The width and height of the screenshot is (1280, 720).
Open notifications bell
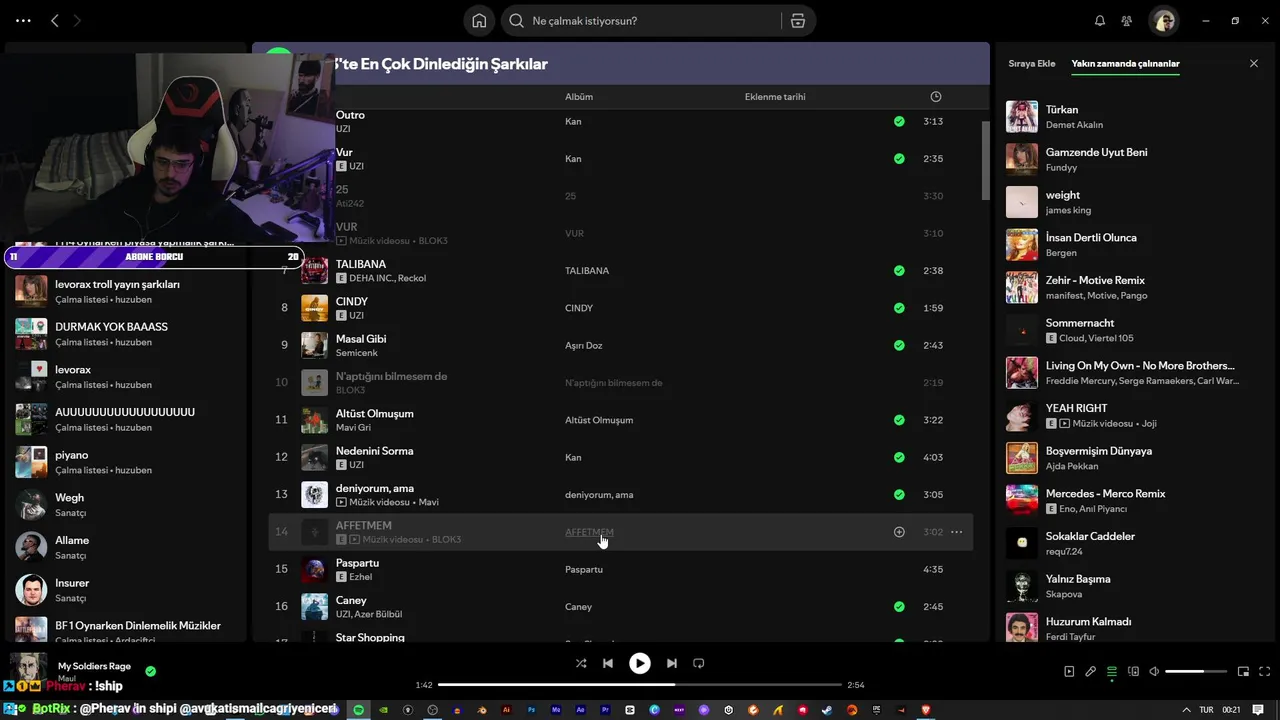pos(1100,21)
